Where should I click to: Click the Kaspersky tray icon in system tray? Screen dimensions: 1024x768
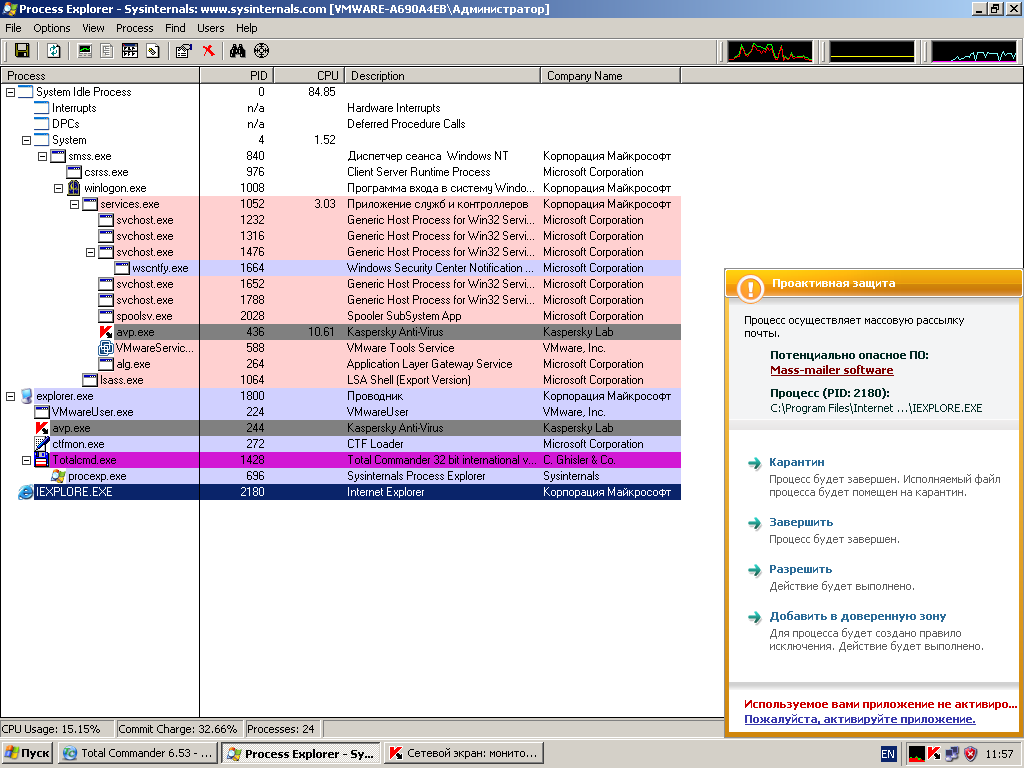[935, 754]
